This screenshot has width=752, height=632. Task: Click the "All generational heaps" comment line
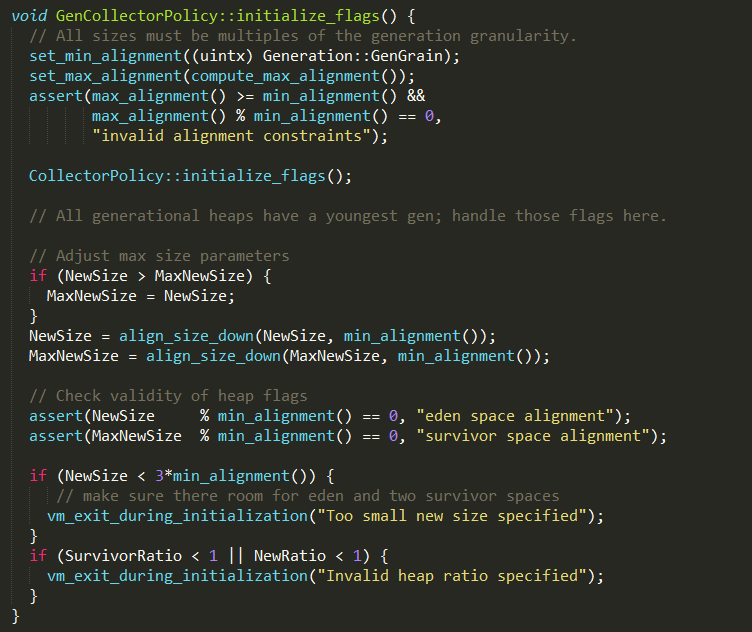347,216
